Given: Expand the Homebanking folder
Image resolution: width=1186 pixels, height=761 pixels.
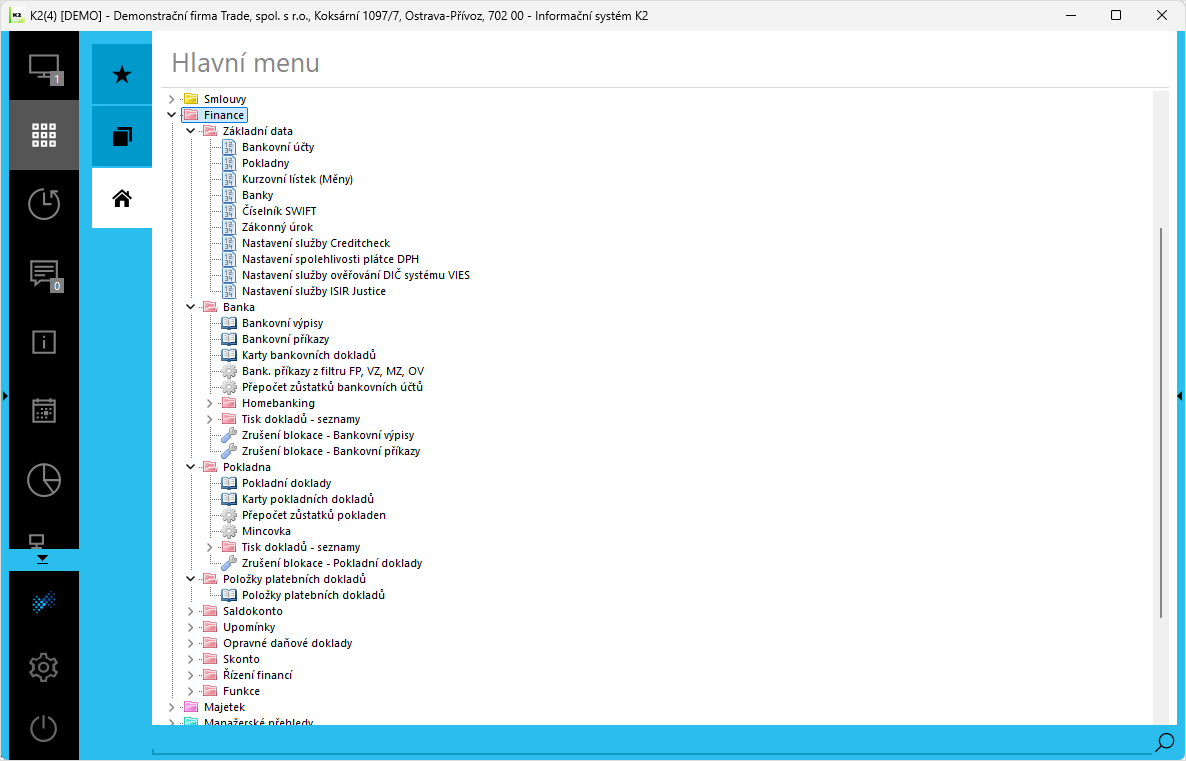Looking at the screenshot, I should pos(210,403).
